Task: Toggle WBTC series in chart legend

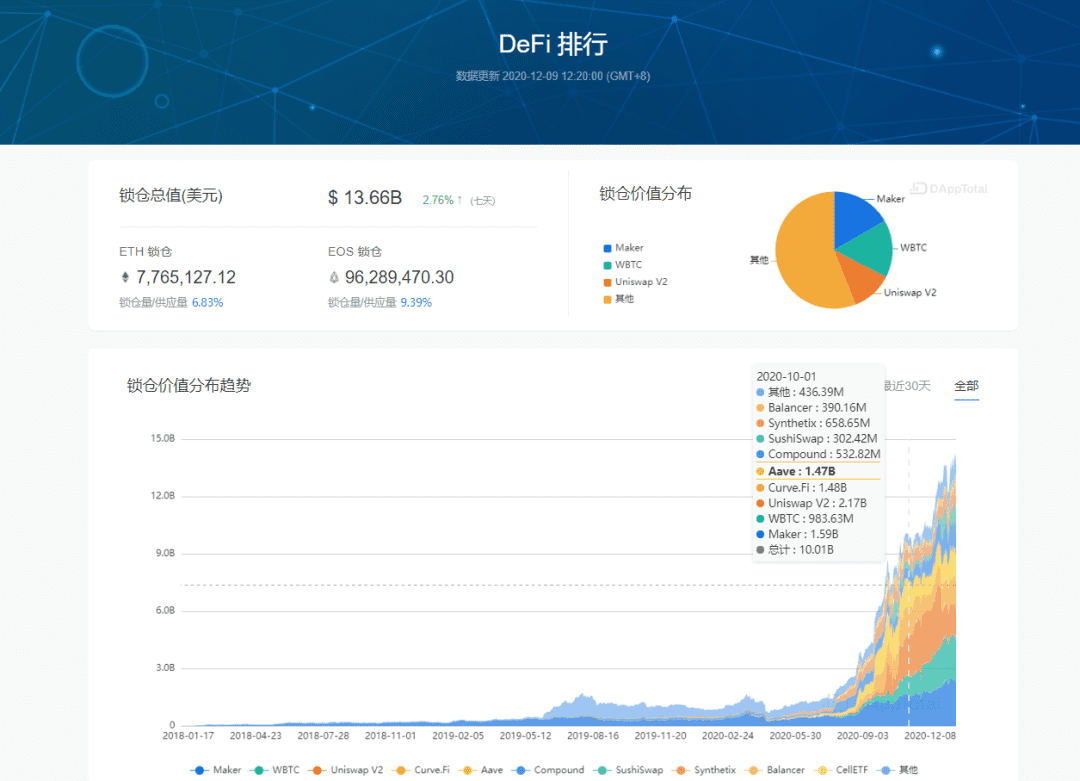Action: point(275,770)
